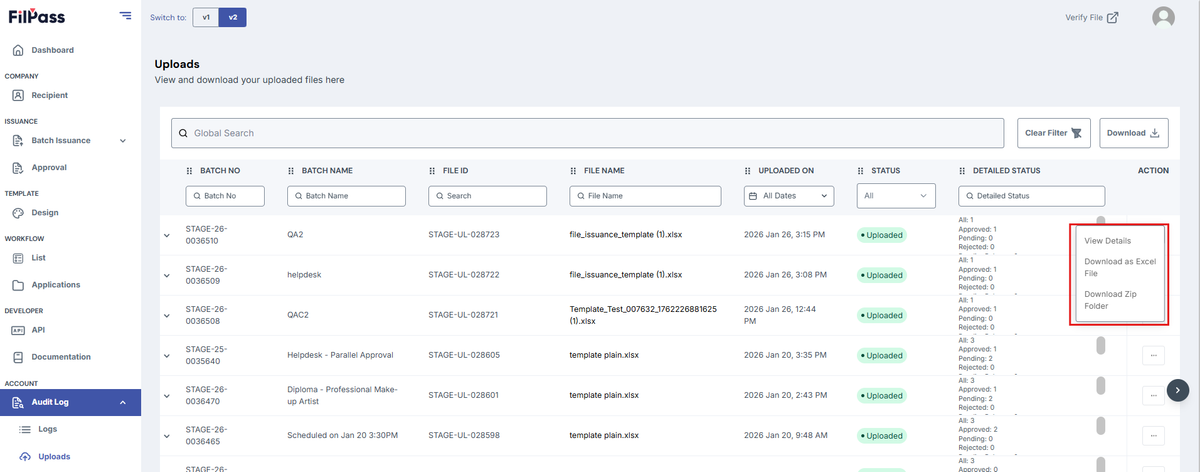Open action menu for Diploma - Professional Make-up Artist
The width and height of the screenshot is (1200, 472).
pyautogui.click(x=1153, y=395)
